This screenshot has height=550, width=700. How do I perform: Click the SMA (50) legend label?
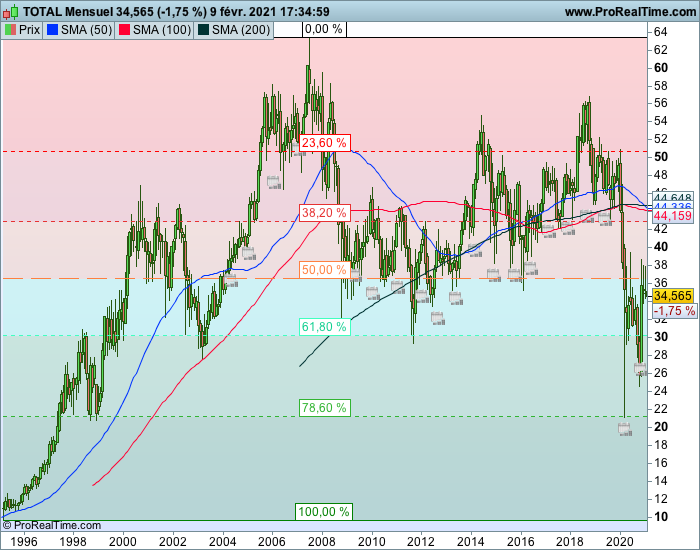tap(86, 30)
